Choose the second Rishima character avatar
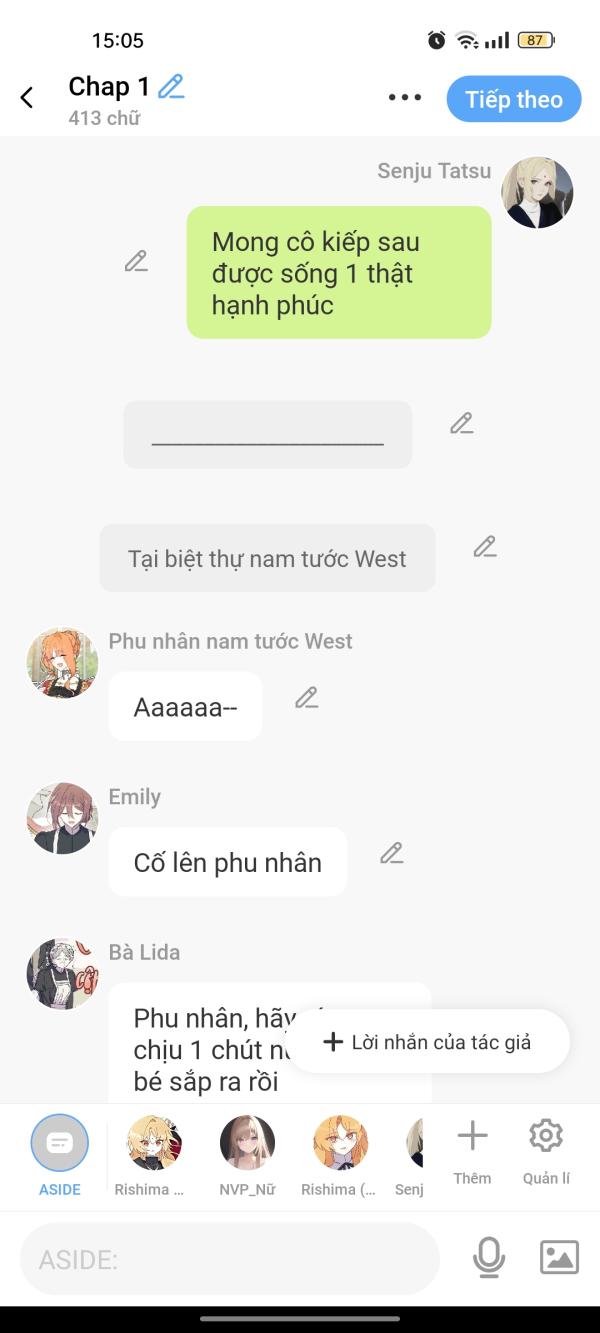 (340, 1155)
